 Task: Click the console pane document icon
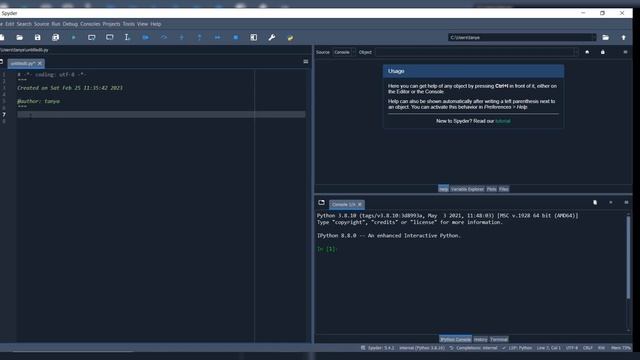point(595,202)
